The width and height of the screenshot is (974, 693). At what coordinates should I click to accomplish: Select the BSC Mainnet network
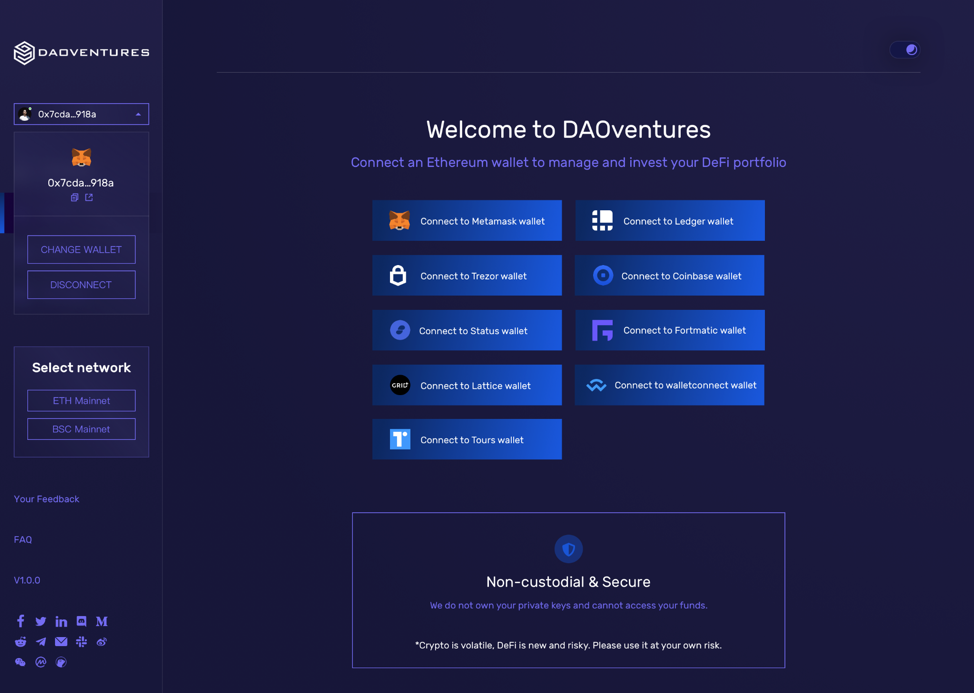[x=81, y=429]
